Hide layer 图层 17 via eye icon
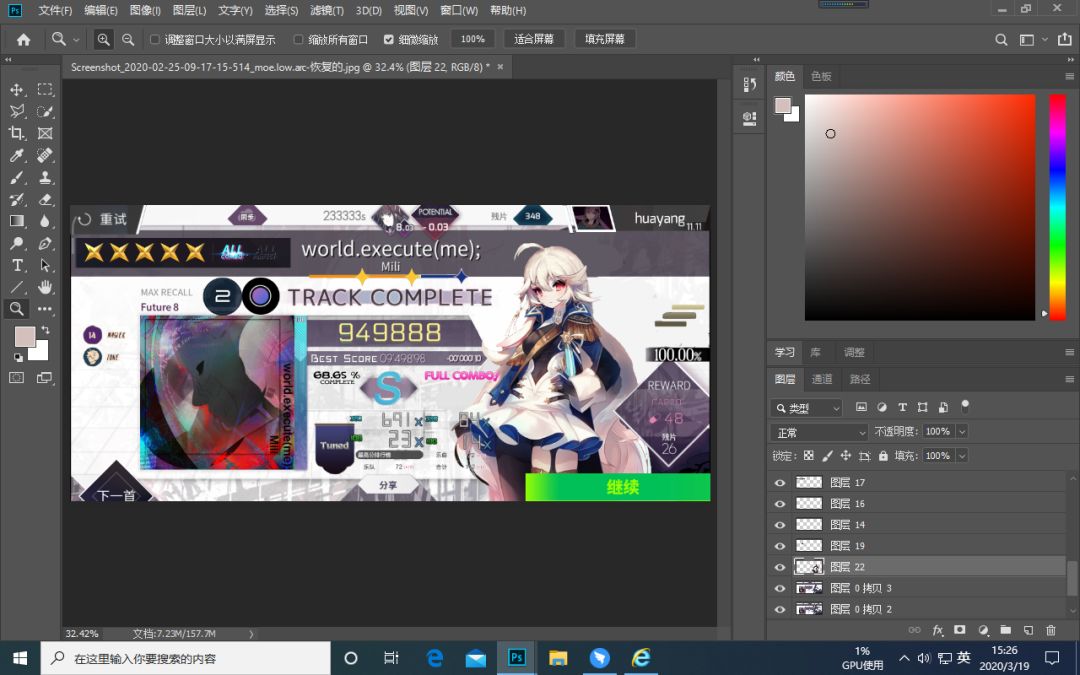Screen dimensions: 1080x675 [780, 483]
